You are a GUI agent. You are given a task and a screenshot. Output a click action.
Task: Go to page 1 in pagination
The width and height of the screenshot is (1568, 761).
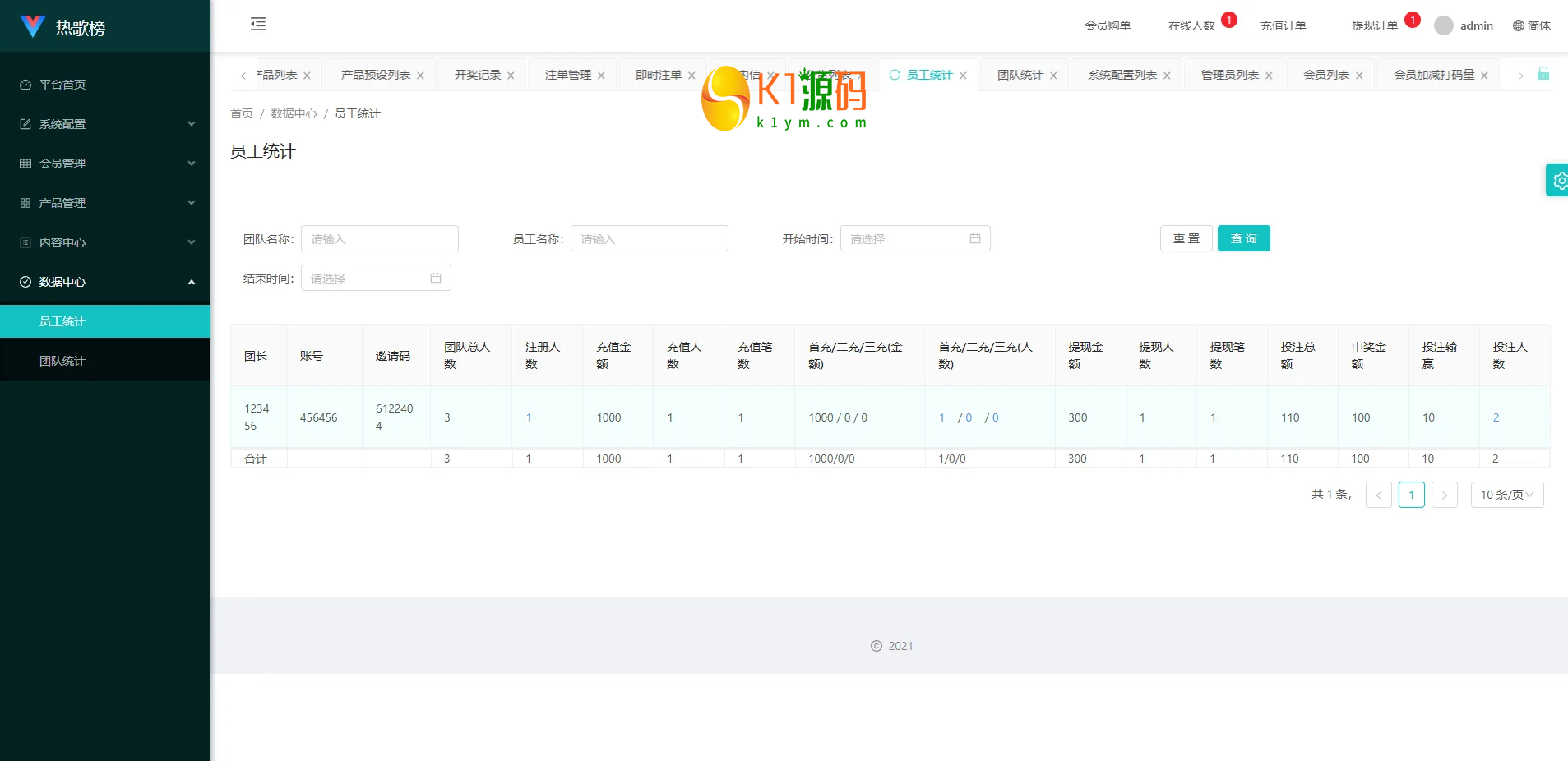click(1412, 495)
